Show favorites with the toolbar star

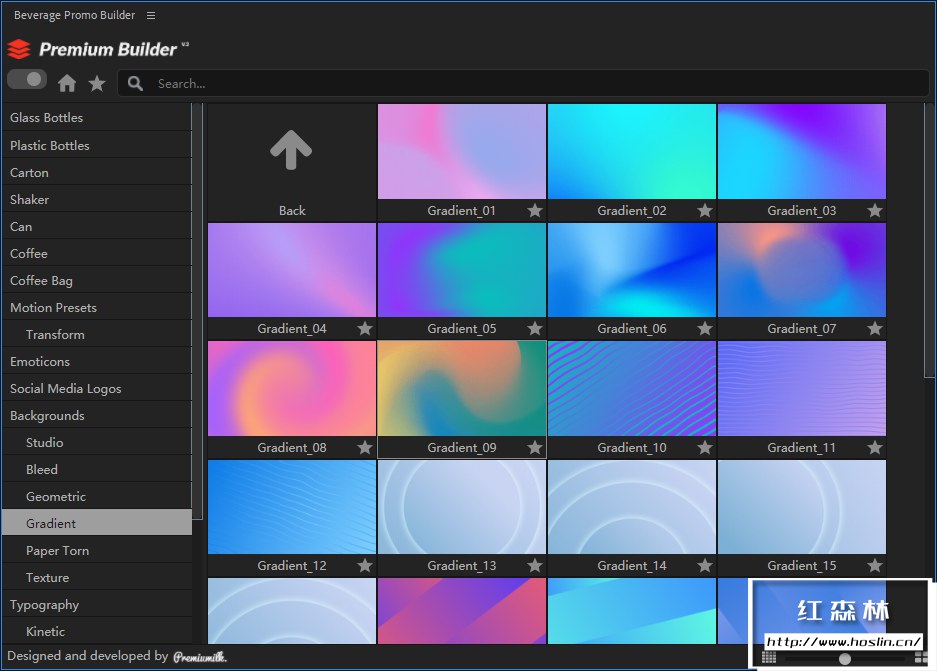(x=97, y=83)
